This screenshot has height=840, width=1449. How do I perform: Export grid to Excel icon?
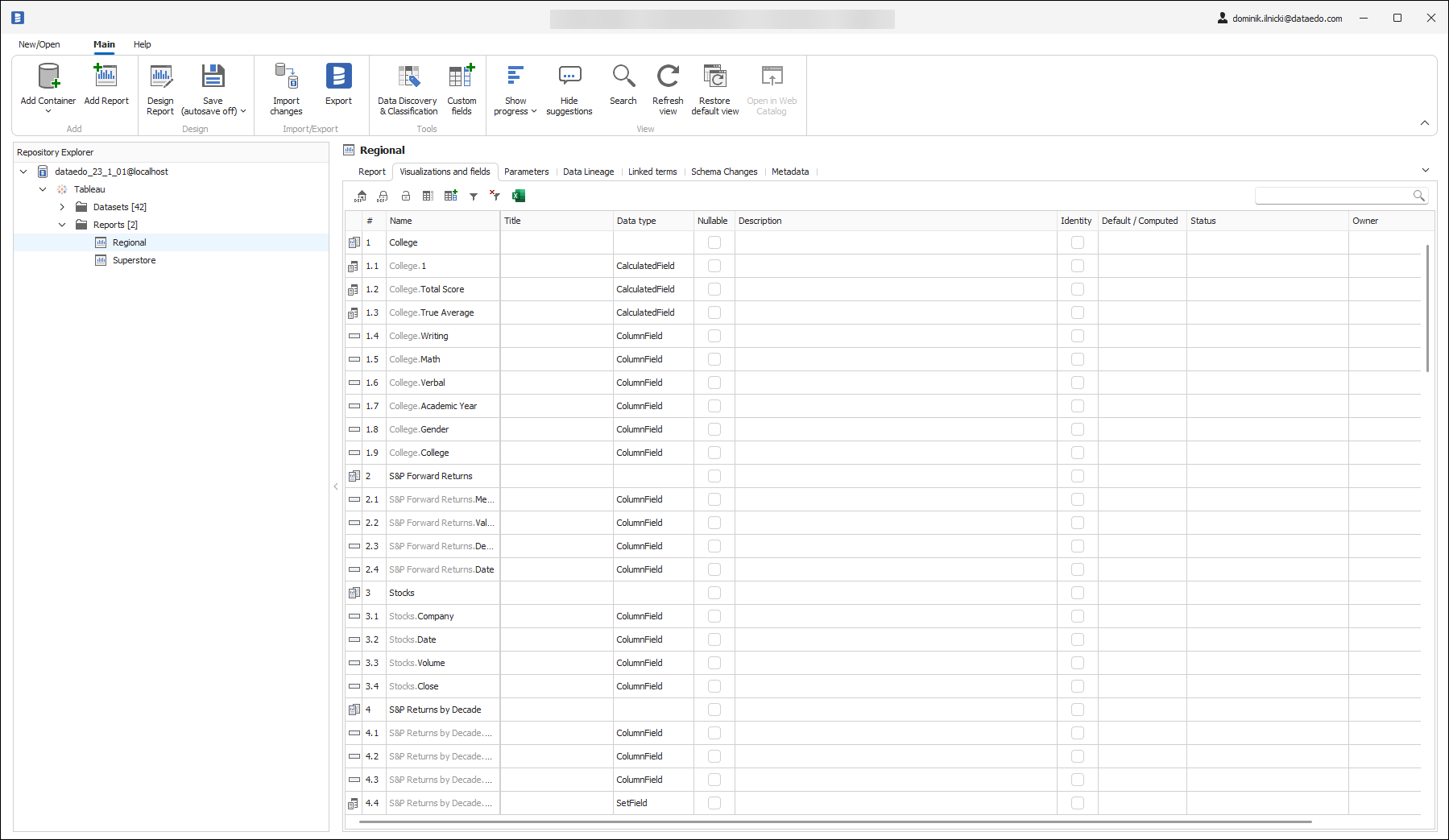519,196
